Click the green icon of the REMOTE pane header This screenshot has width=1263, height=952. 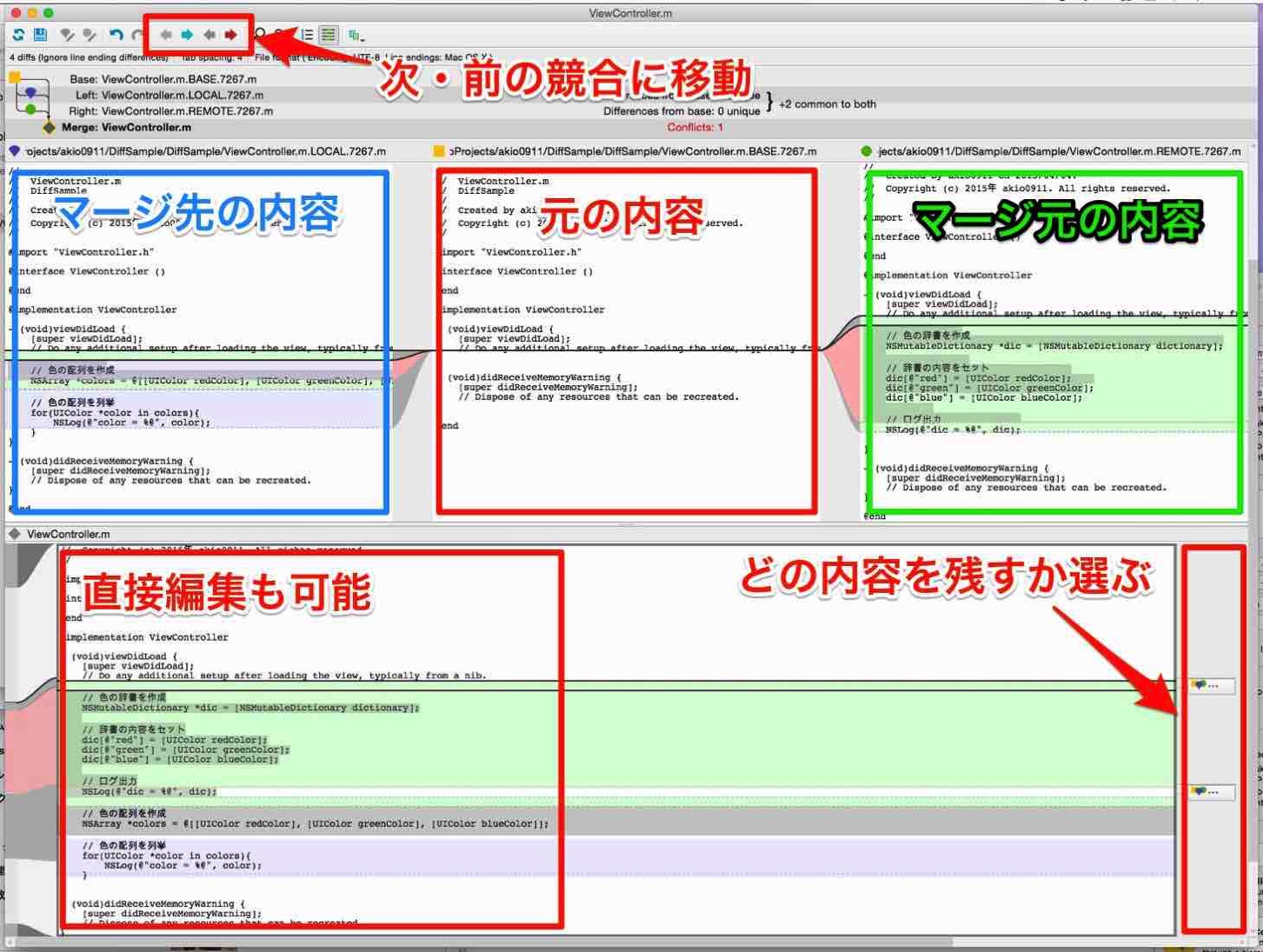[866, 151]
